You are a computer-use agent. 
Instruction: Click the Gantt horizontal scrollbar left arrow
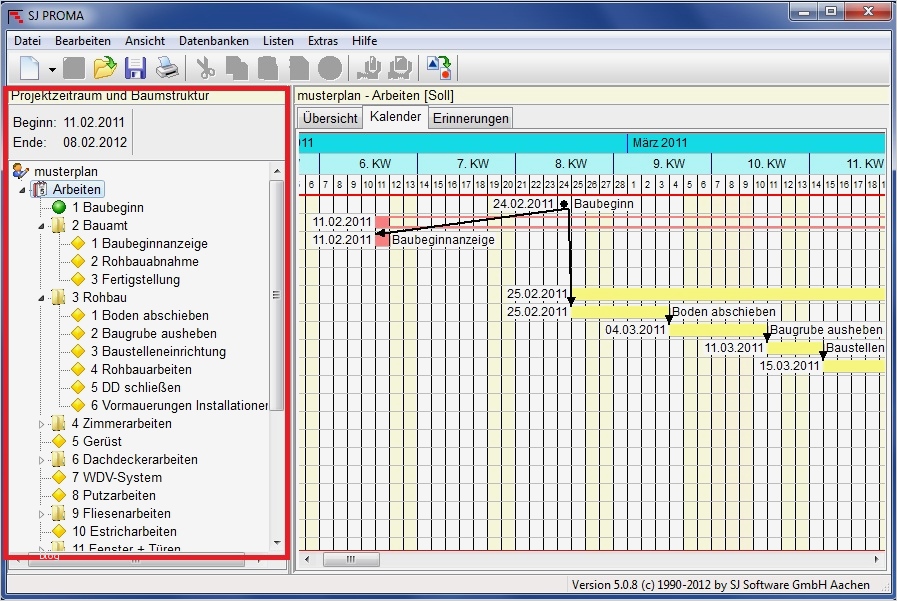coord(307,559)
